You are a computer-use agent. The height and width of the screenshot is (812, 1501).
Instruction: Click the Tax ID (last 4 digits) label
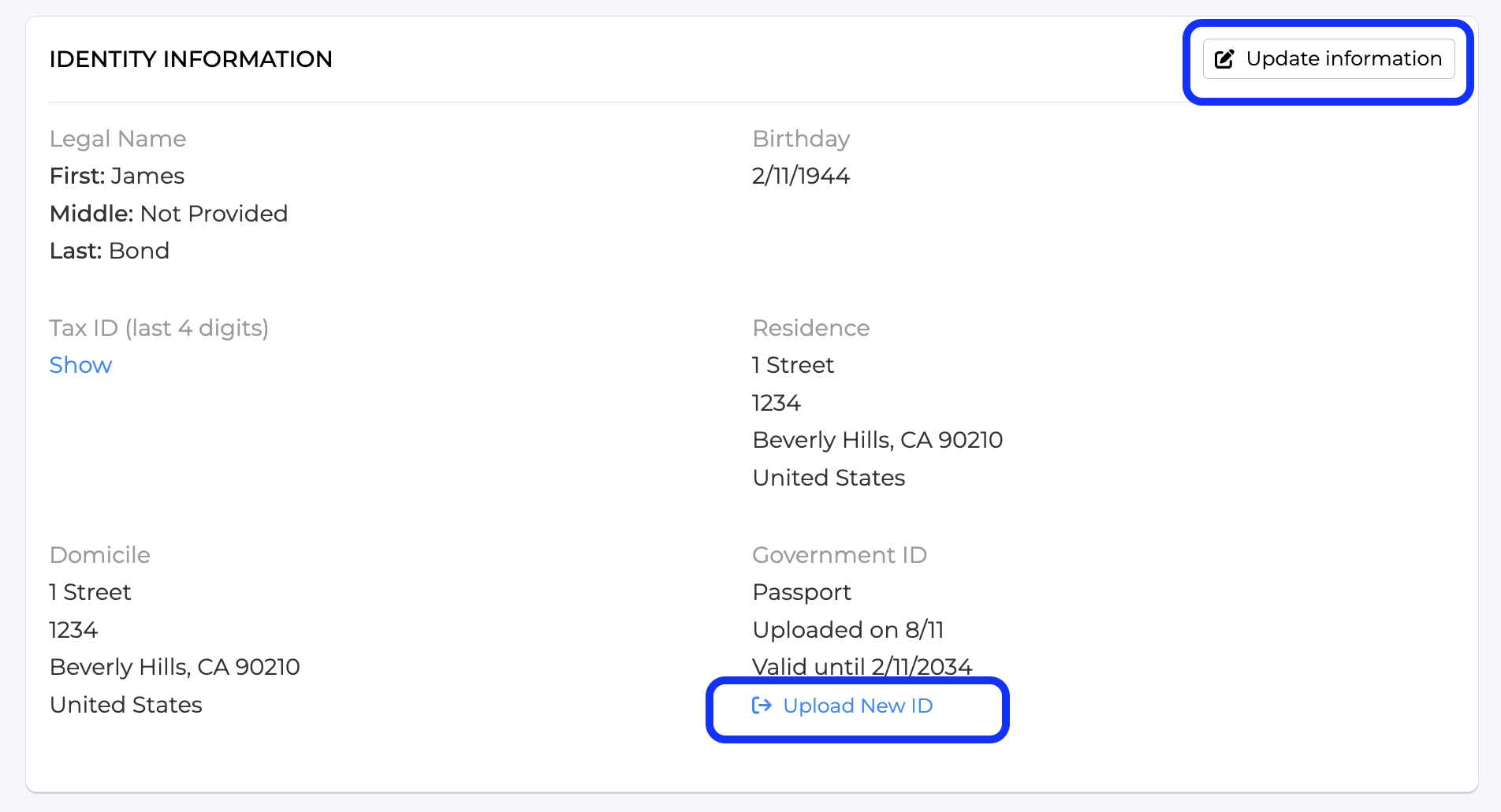[x=159, y=328]
